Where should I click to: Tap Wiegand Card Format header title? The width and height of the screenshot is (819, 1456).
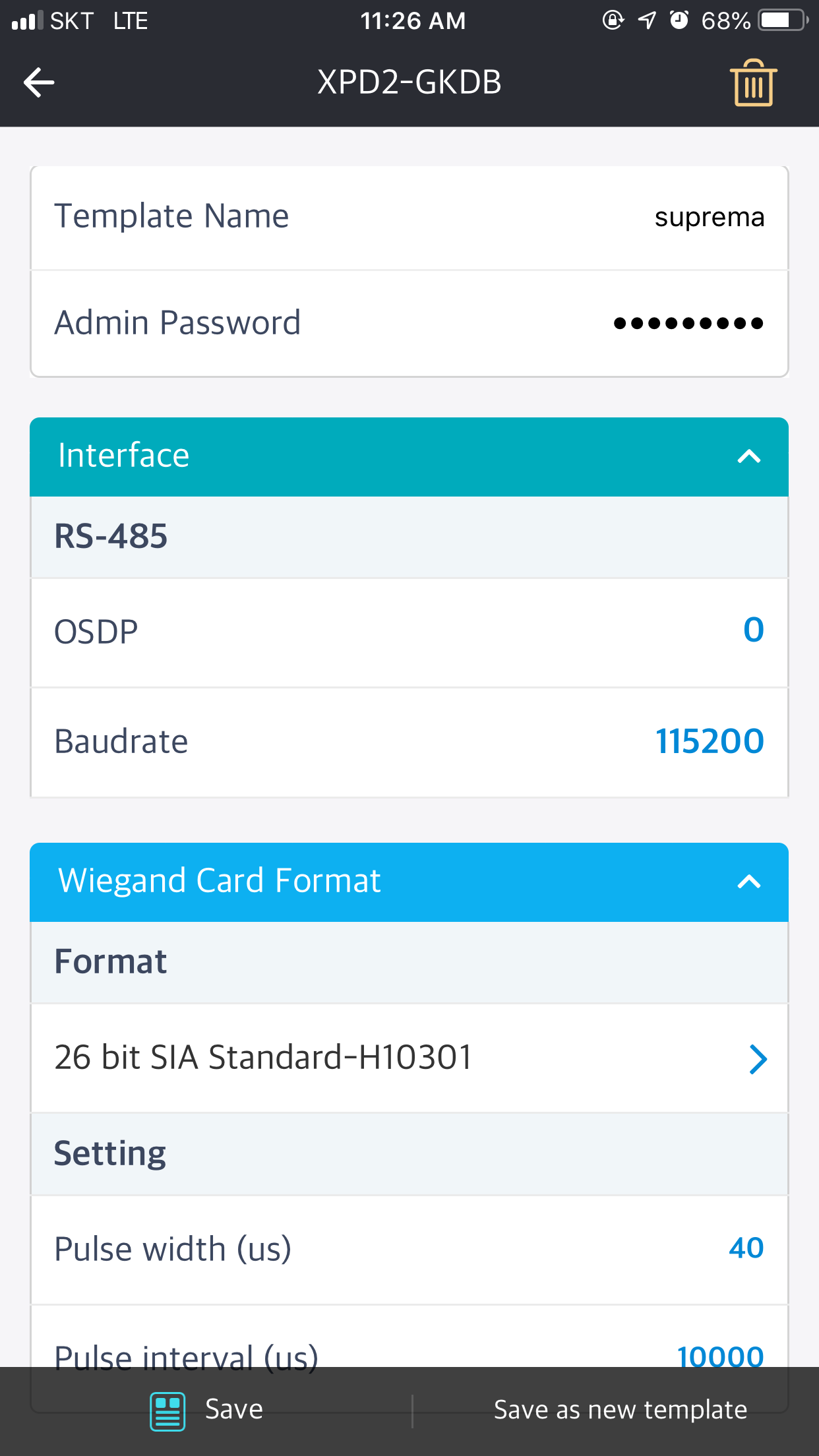(x=220, y=881)
